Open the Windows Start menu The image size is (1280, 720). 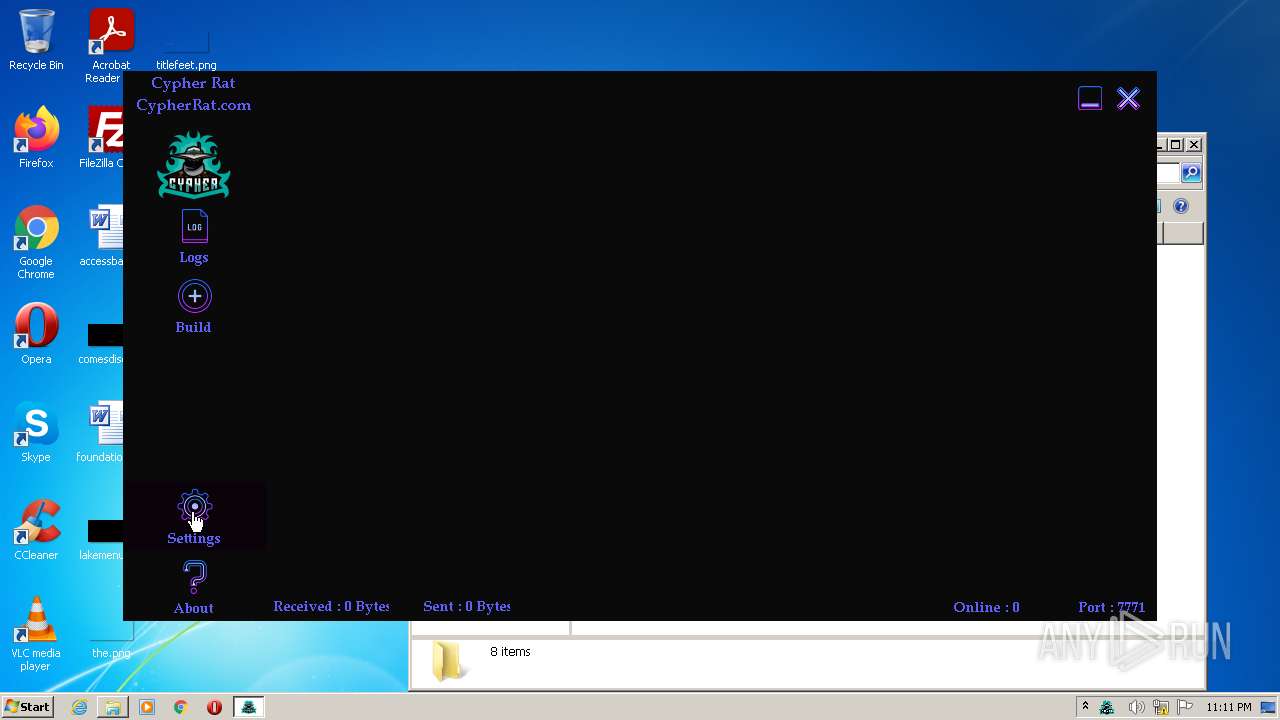[28, 706]
